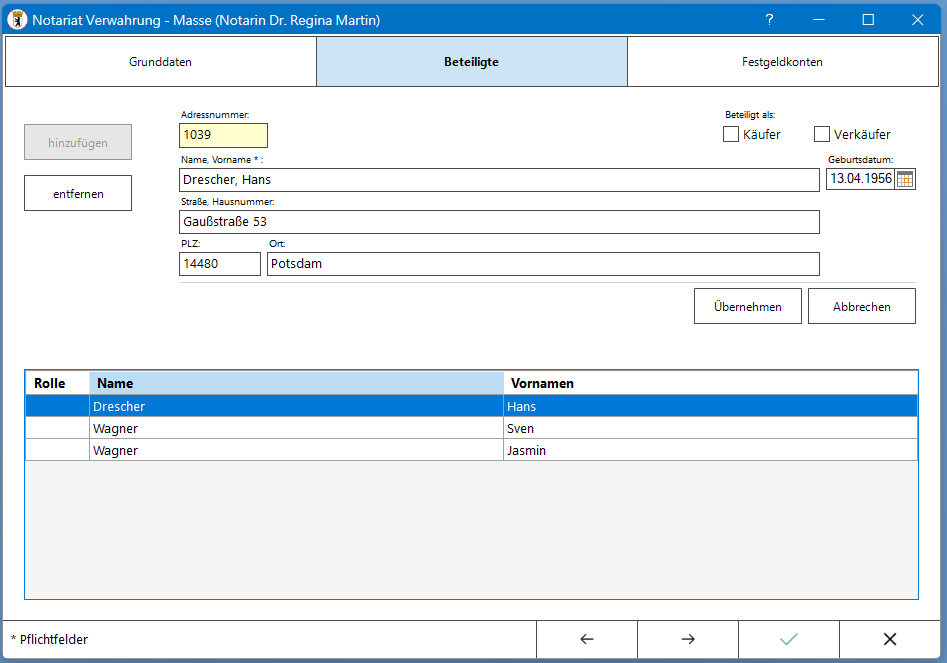
Task: Switch to the Grunddaten tab
Action: tap(160, 62)
